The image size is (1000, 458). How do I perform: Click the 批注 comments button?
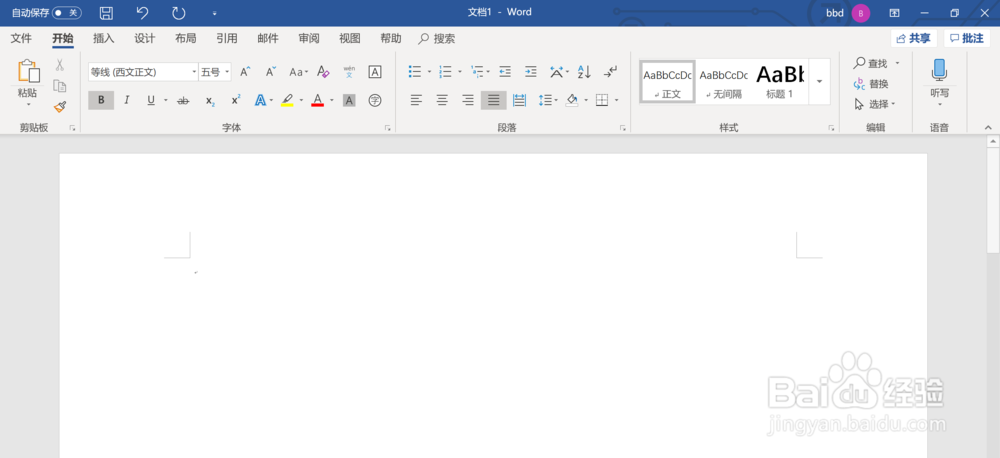(x=967, y=38)
